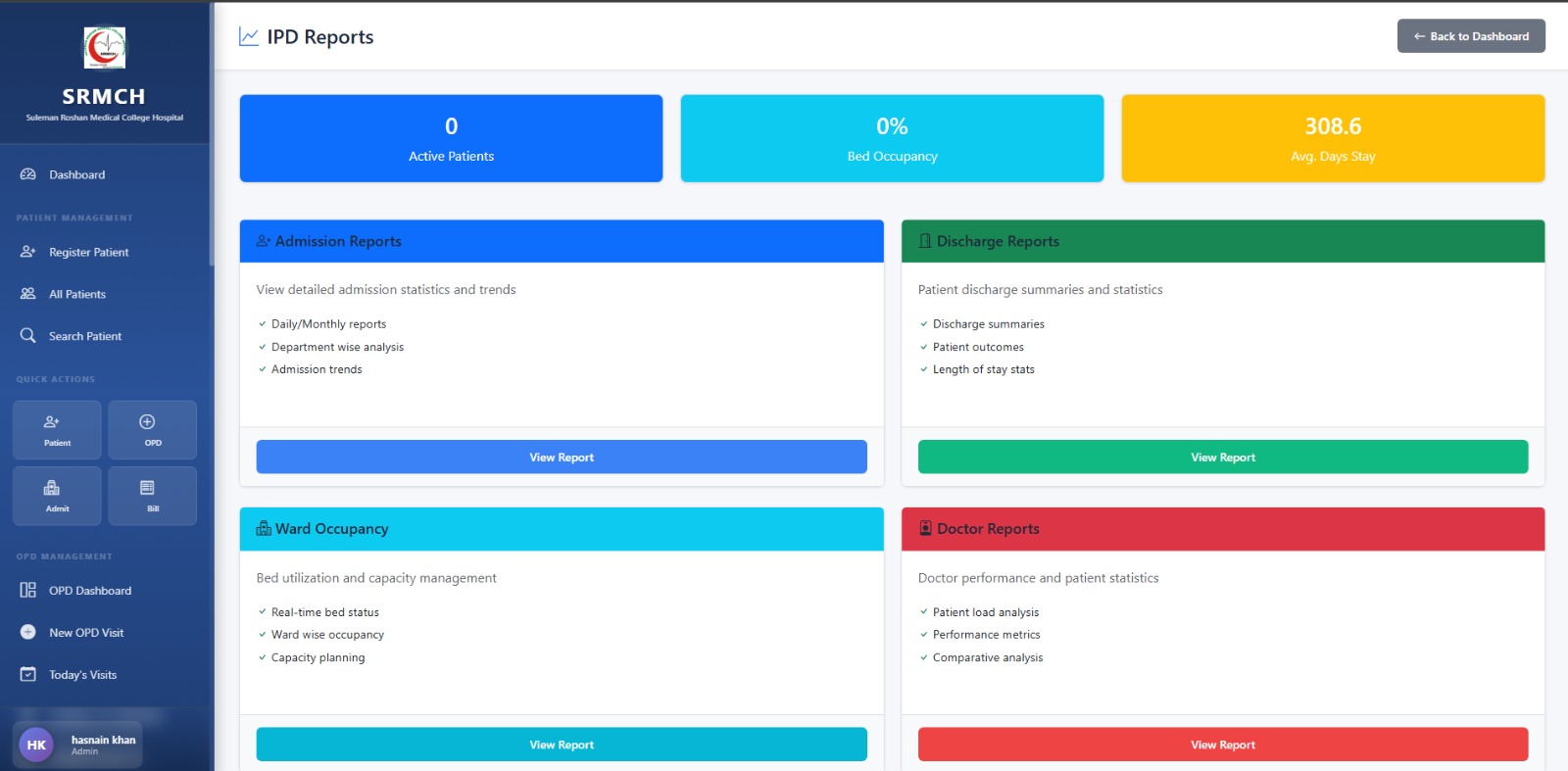Screen dimensions: 1568x771
Task: Click 'Admission trends' text
Action: pyautogui.click(x=317, y=369)
